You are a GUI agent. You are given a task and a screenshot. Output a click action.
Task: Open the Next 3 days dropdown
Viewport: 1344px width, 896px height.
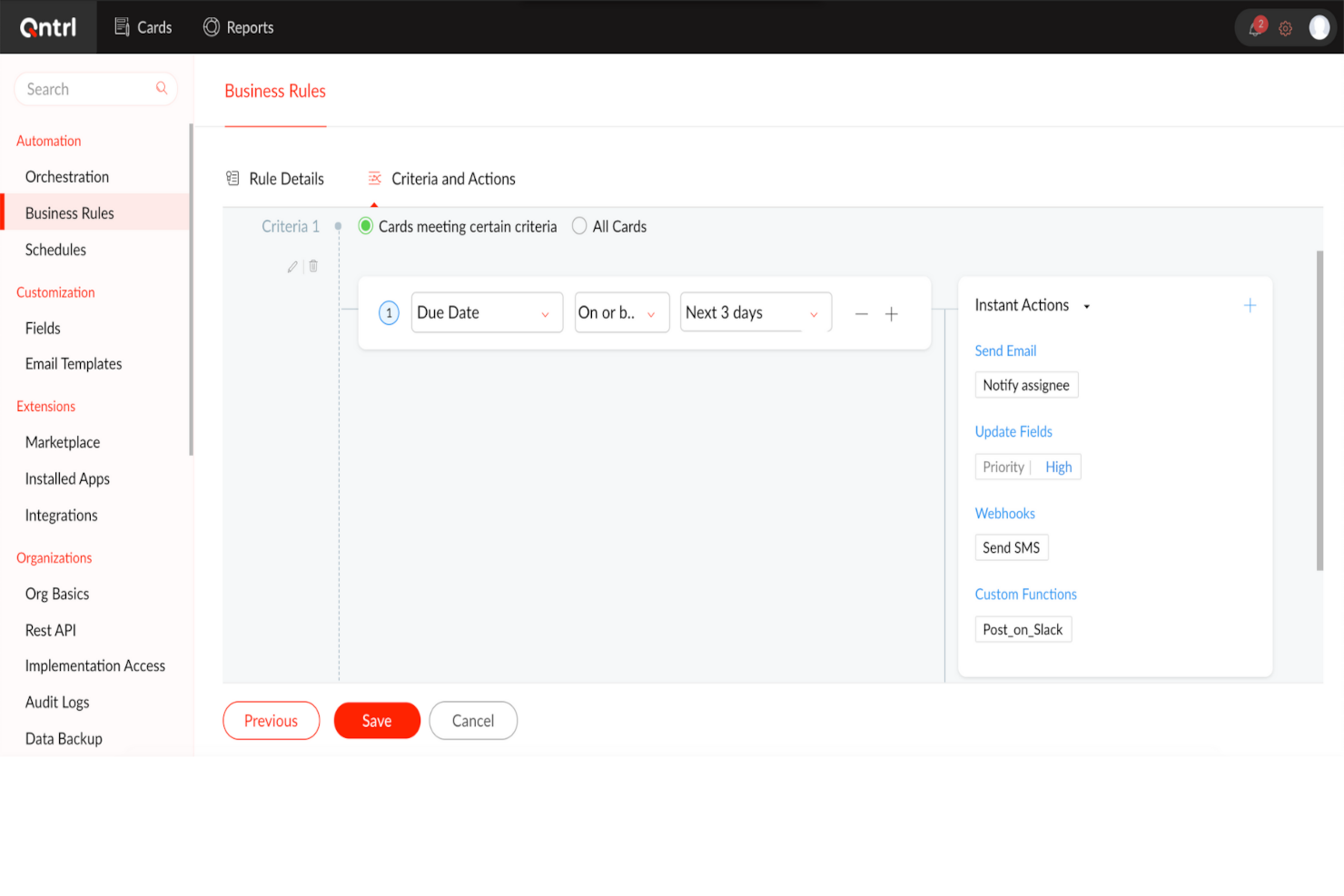click(x=756, y=312)
